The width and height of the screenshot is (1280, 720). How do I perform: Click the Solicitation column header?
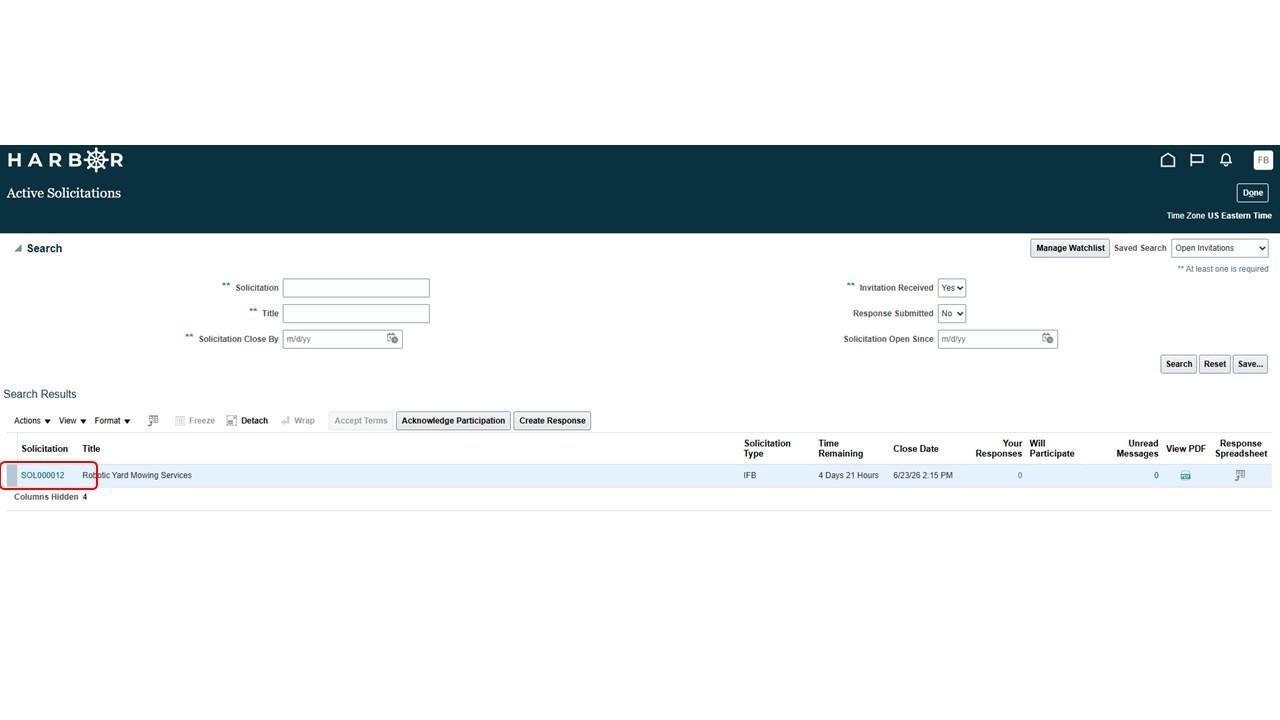coord(45,449)
